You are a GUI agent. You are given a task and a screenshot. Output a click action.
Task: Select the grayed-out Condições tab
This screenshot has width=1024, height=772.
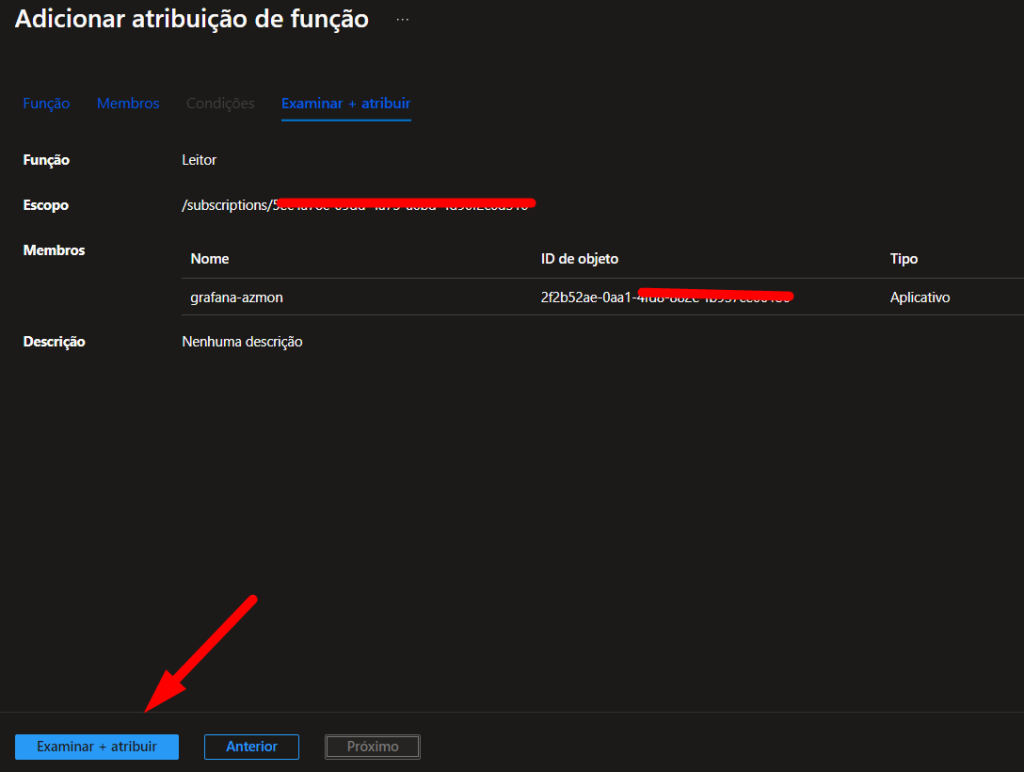coord(220,103)
